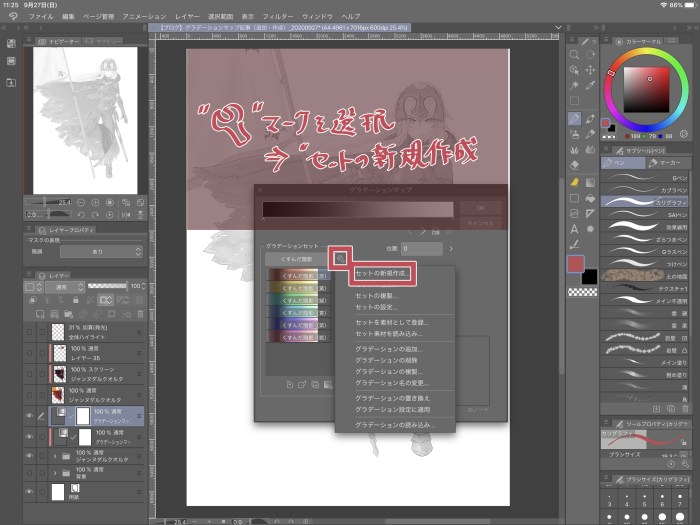Select the Blend tool
The width and height of the screenshot is (700, 525).
tap(590, 150)
